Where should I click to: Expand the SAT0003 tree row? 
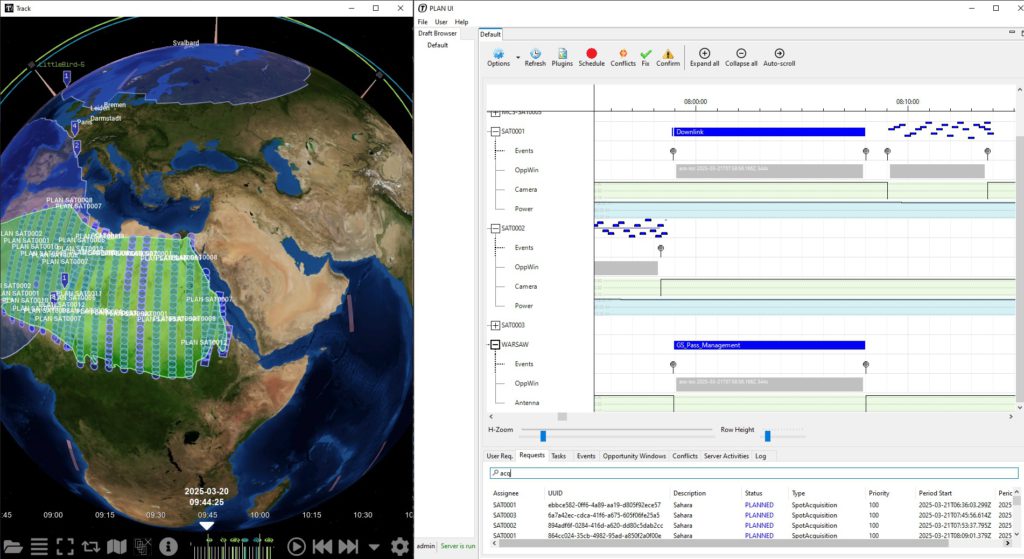[x=495, y=325]
